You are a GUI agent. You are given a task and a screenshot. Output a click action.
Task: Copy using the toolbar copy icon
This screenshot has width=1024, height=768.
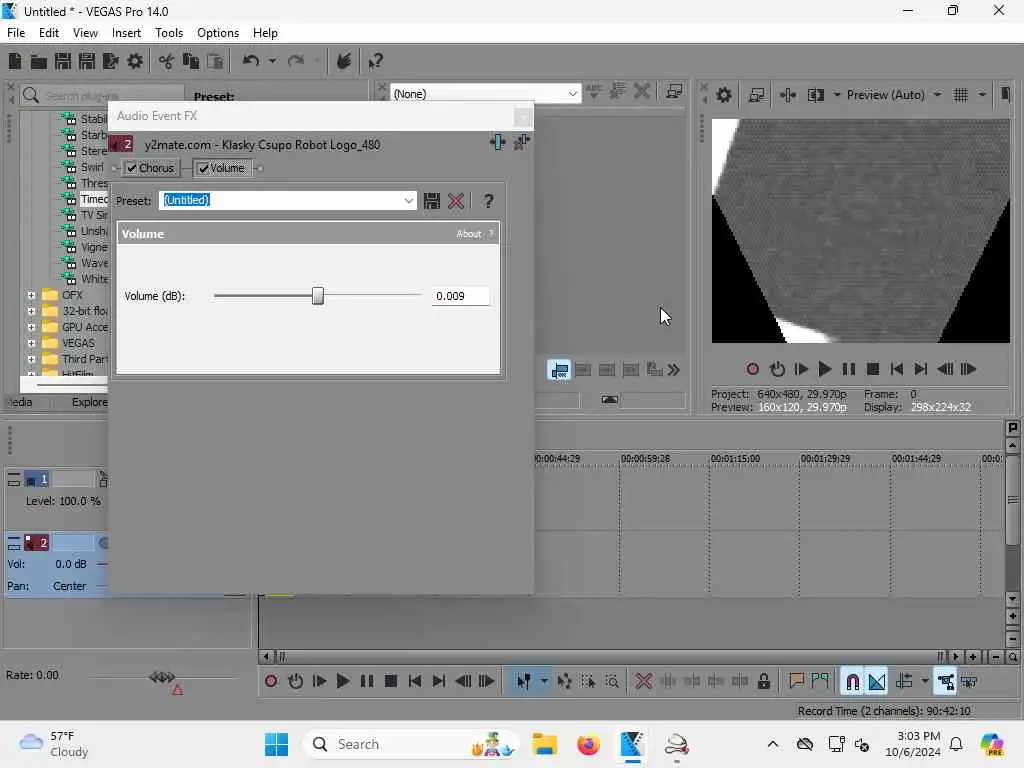pos(191,61)
